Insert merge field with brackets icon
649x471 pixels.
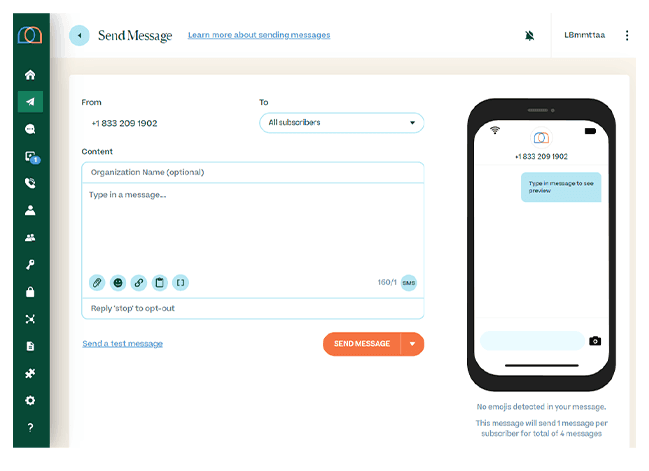click(x=180, y=283)
